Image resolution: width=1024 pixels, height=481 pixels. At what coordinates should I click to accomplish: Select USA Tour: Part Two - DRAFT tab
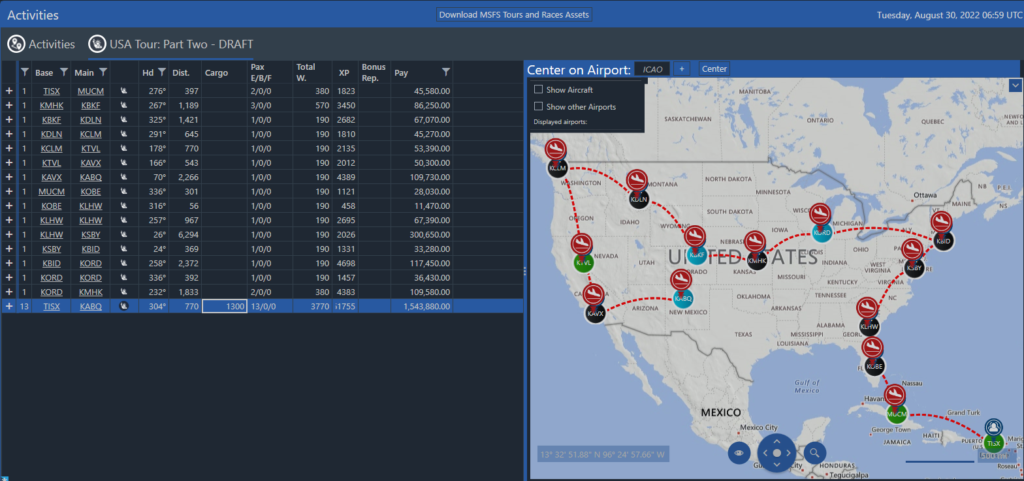[x=171, y=44]
